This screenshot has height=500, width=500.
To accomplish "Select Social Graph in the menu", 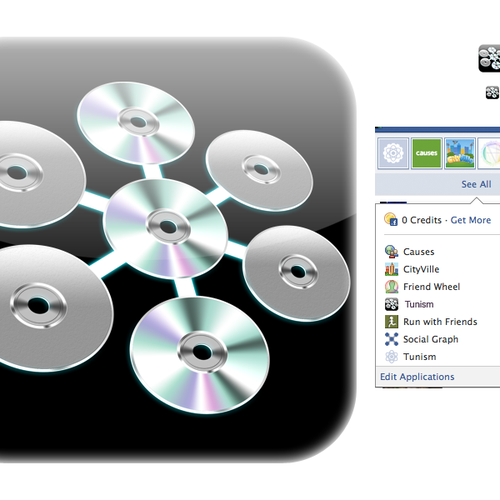I will (431, 339).
